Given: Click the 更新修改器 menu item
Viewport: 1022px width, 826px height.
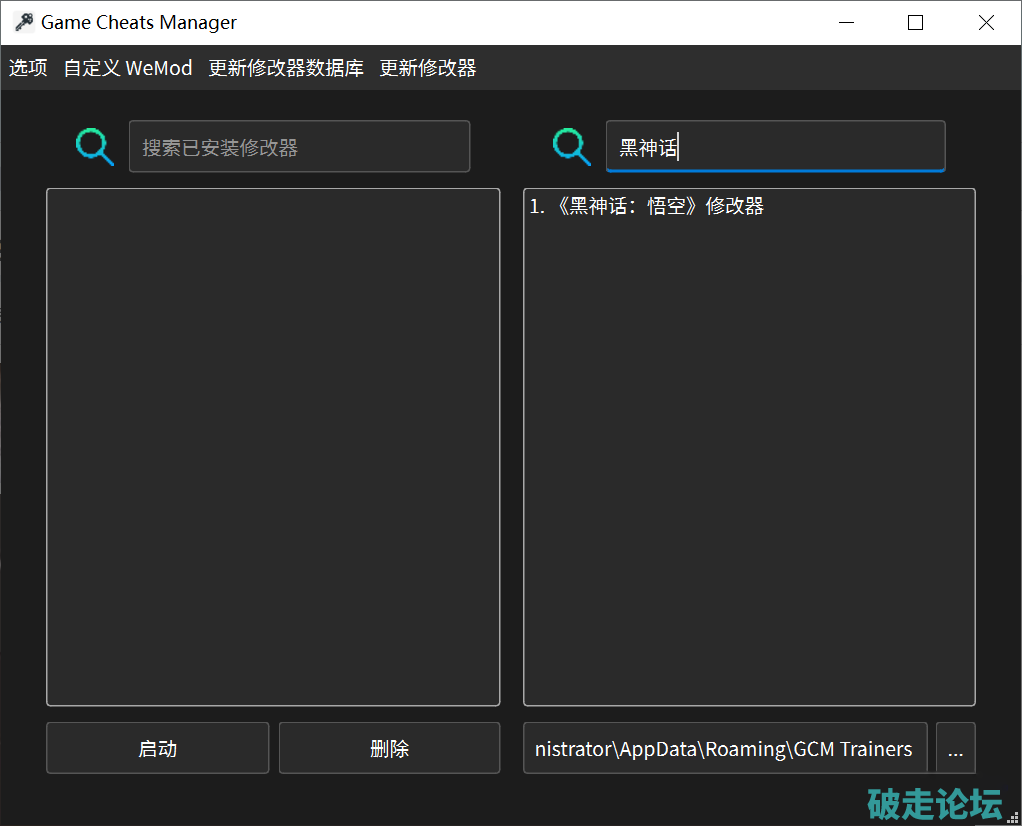Looking at the screenshot, I should (x=428, y=68).
